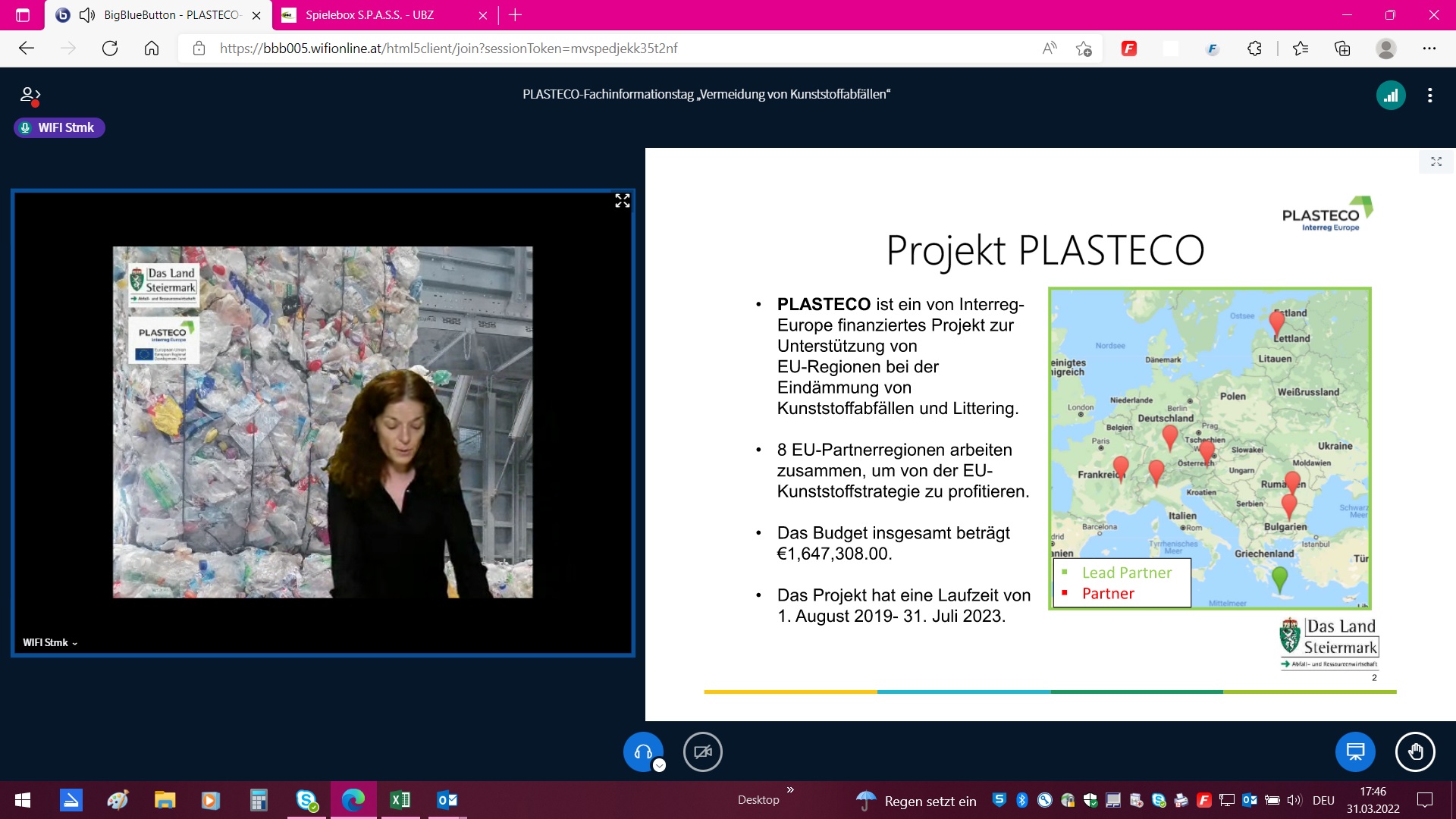Open Excel from taskbar

pyautogui.click(x=400, y=800)
